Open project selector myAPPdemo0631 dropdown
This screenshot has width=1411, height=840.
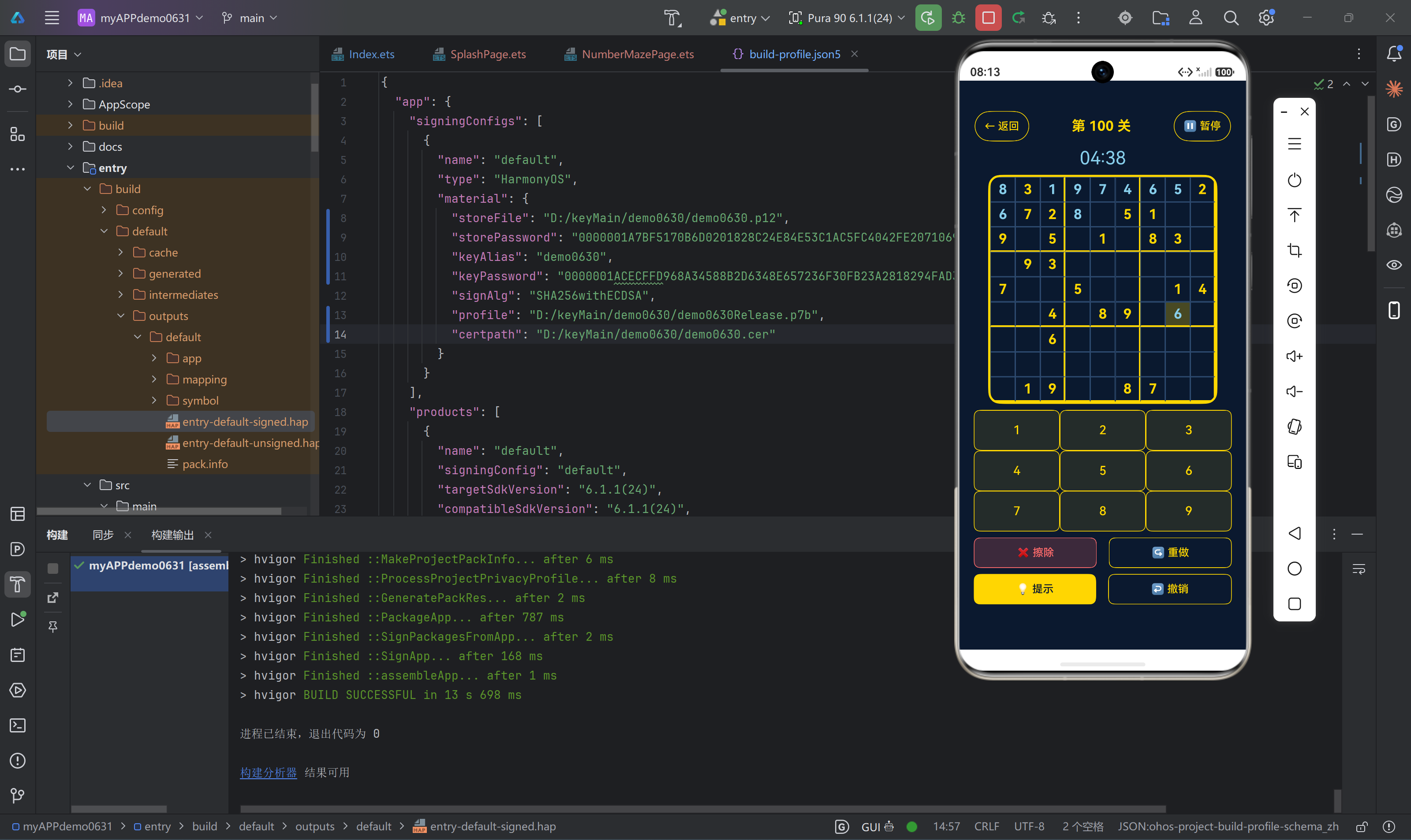140,18
